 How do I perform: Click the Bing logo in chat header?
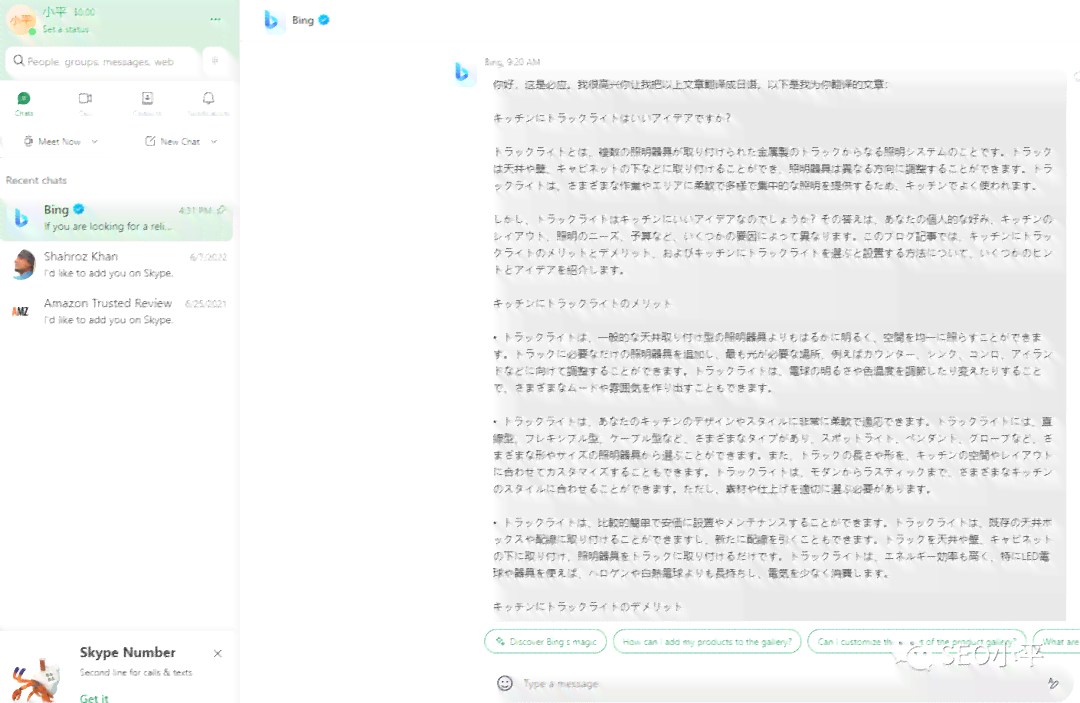(271, 21)
